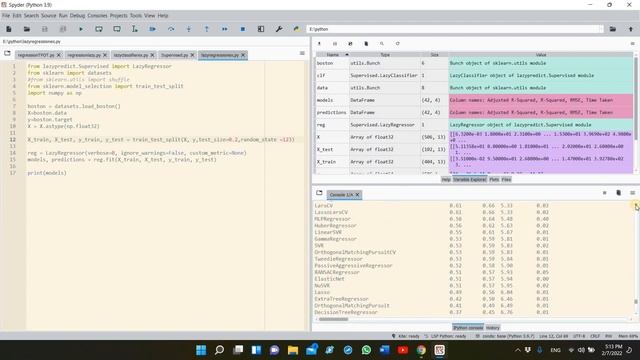Open the Run menu
This screenshot has height=360, width=640.
coord(63,16)
